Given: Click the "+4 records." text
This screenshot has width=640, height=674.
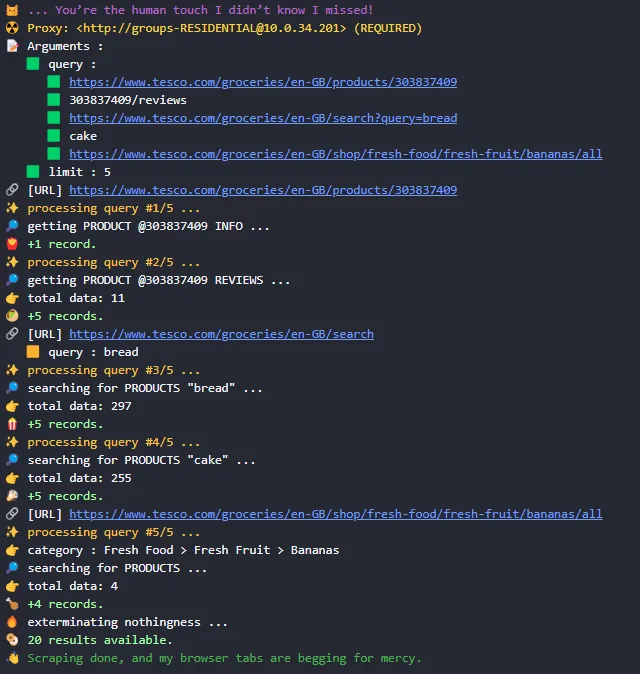Looking at the screenshot, I should tap(65, 604).
